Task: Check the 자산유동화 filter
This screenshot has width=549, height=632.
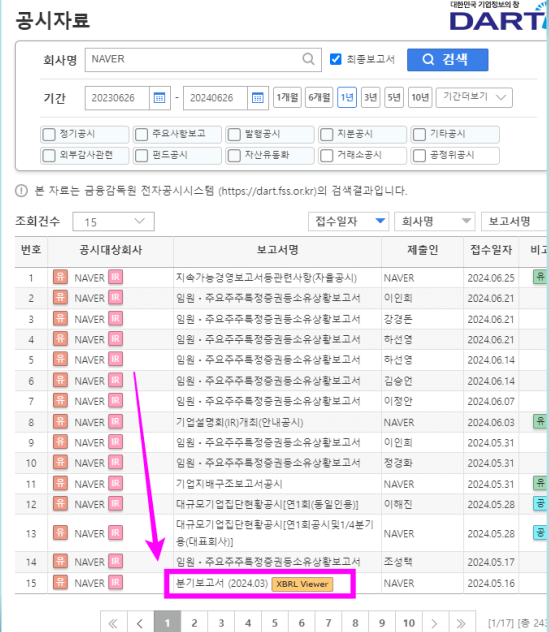Action: pyautogui.click(x=234, y=155)
